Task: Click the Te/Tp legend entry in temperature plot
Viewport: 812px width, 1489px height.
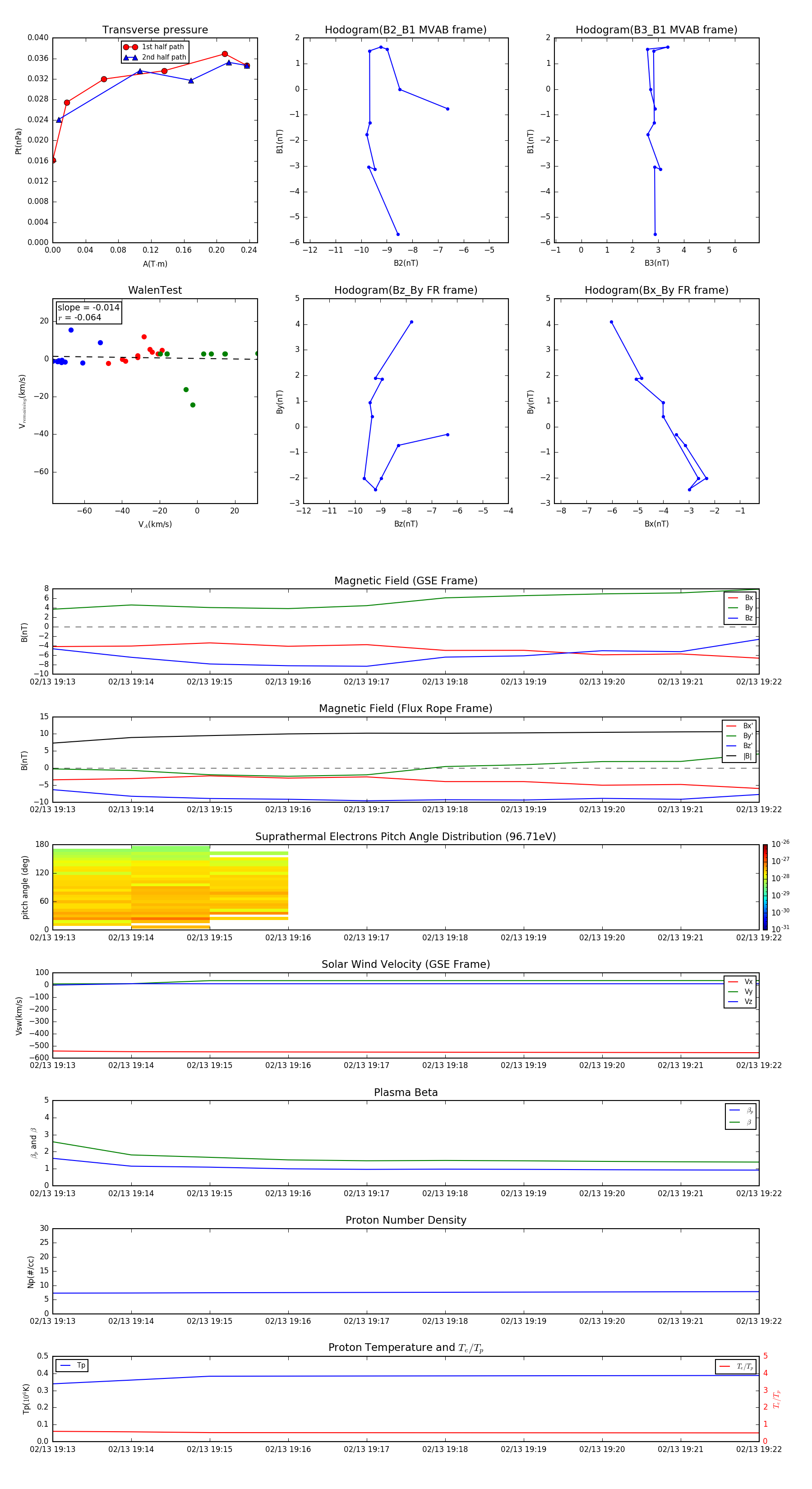Action: coord(736,1366)
